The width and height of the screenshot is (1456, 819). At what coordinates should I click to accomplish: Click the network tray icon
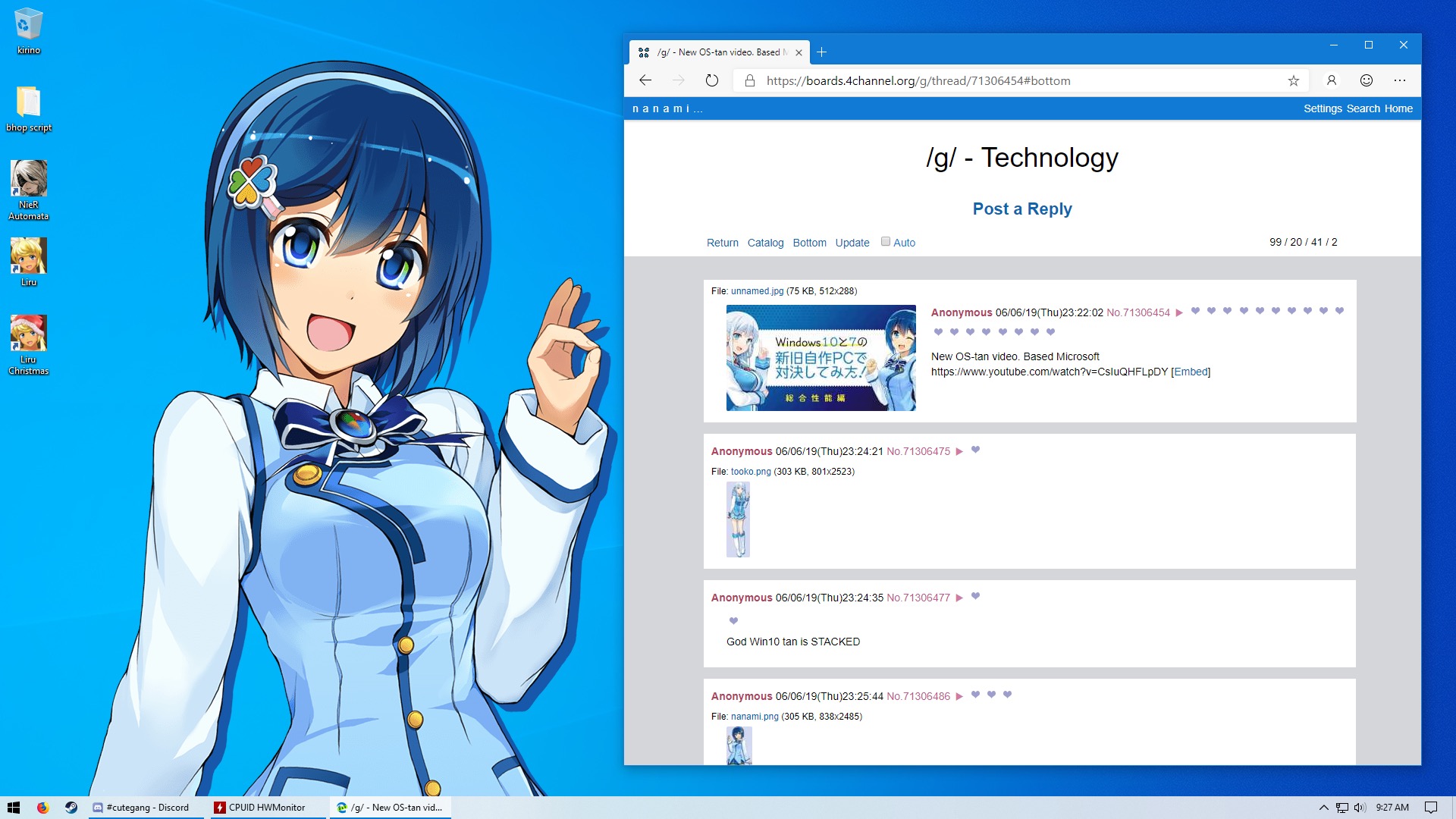(x=1342, y=808)
